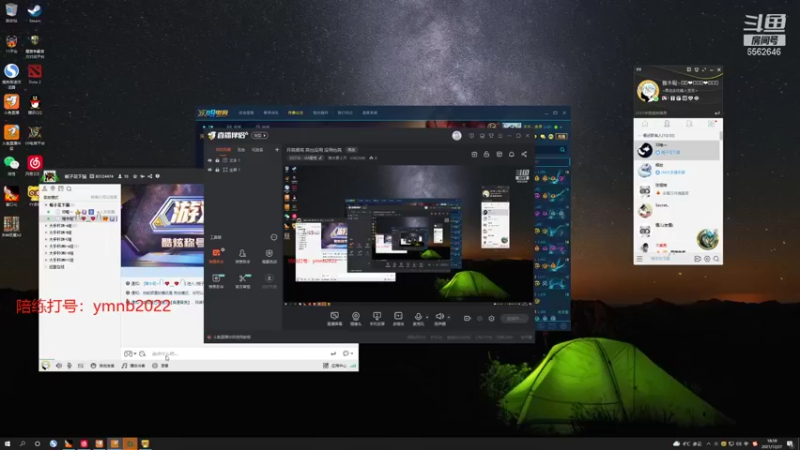Open the speaker dropdown arrow in streaming app
The height and width of the screenshot is (450, 800).
click(x=448, y=317)
